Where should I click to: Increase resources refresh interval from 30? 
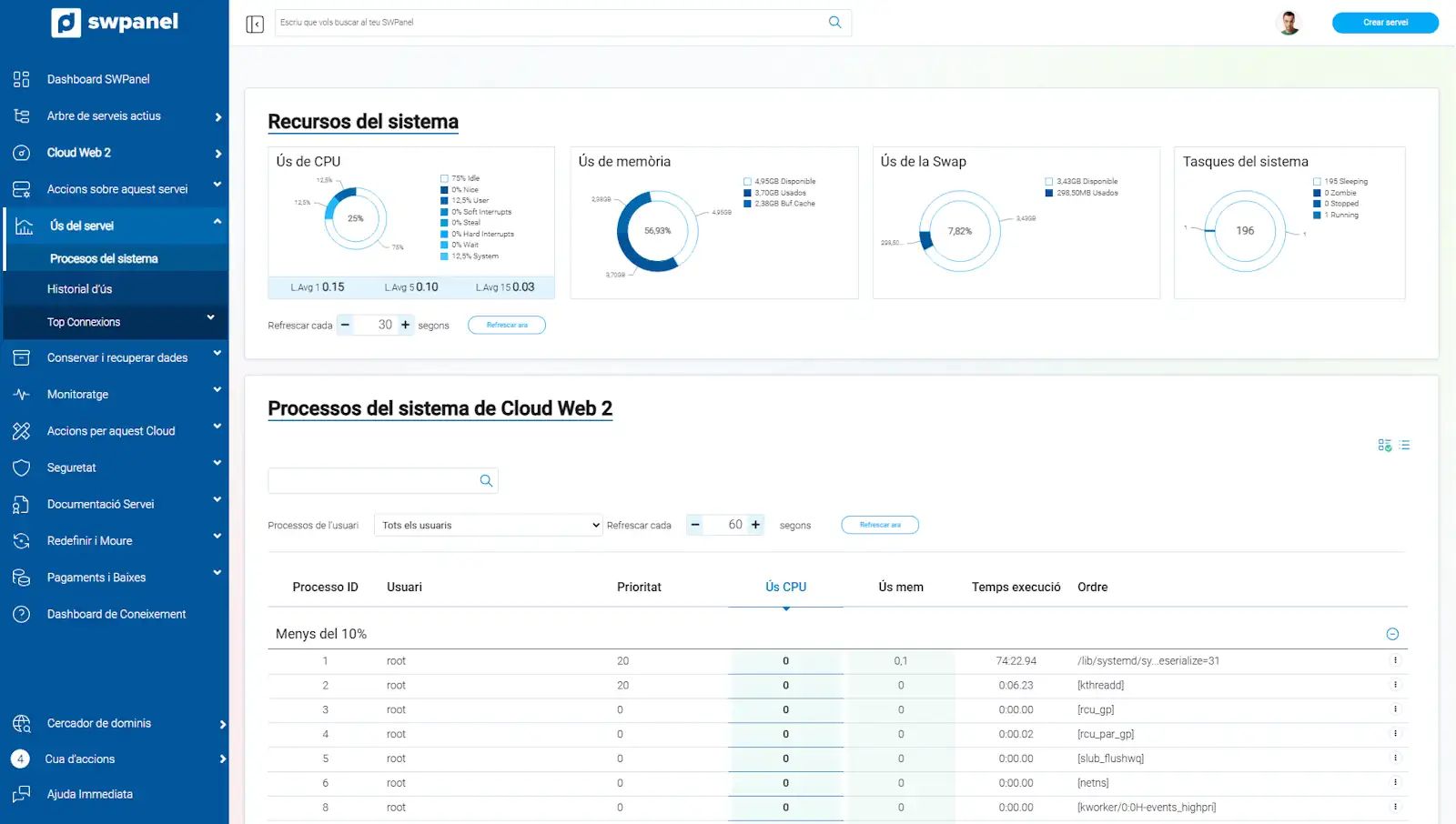(406, 325)
